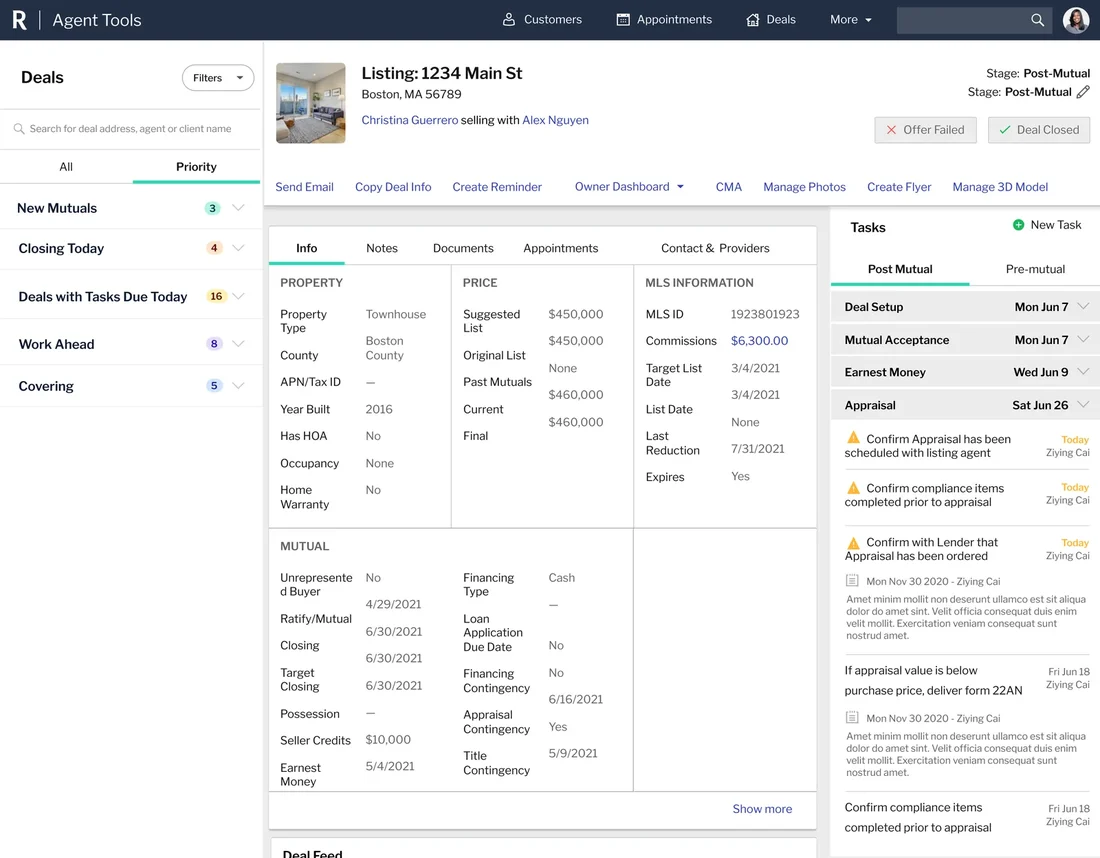1100x858 pixels.
Task: Click the listing photo thumbnail
Action: click(311, 103)
